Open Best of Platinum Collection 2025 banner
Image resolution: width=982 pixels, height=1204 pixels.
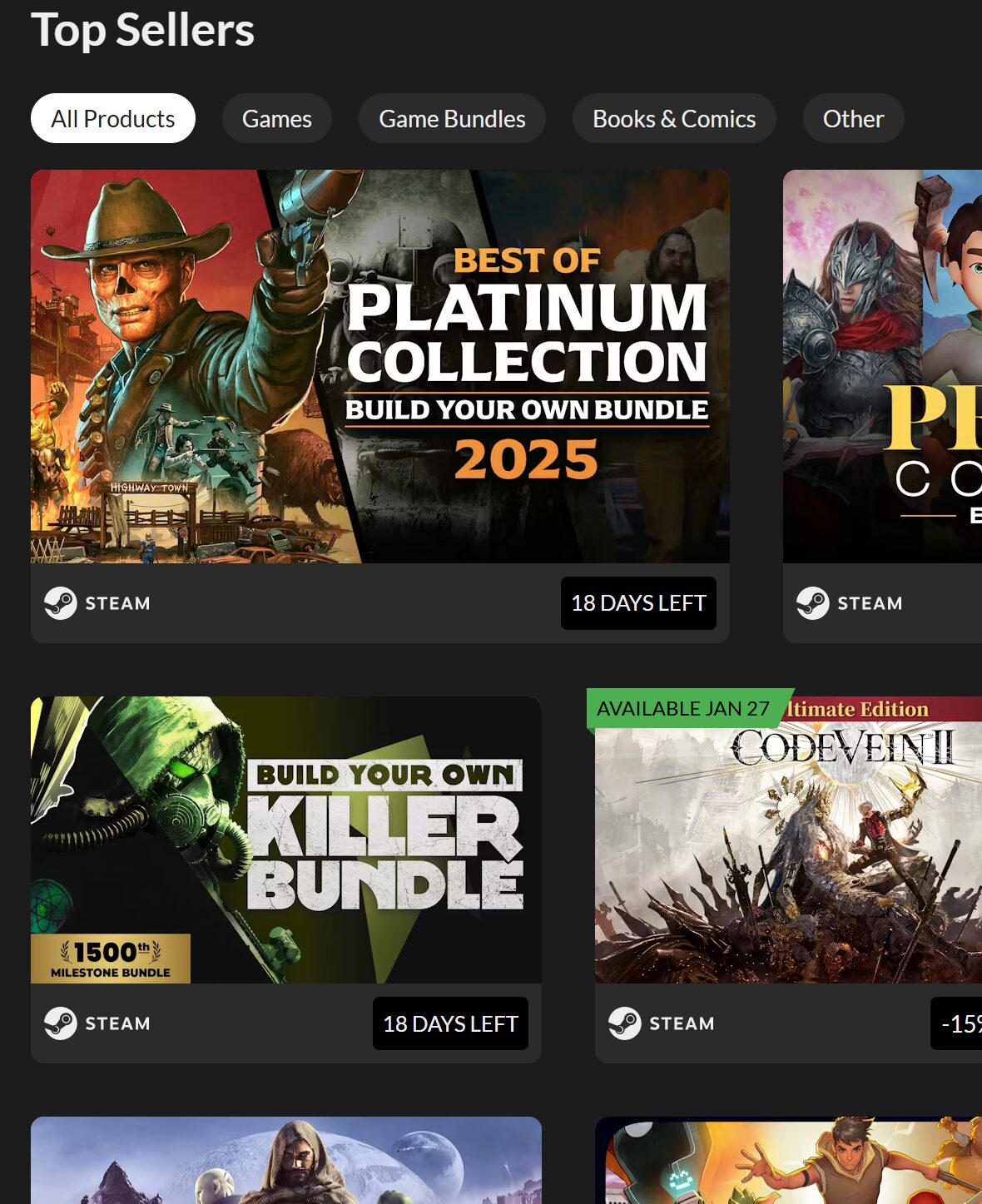(x=379, y=366)
